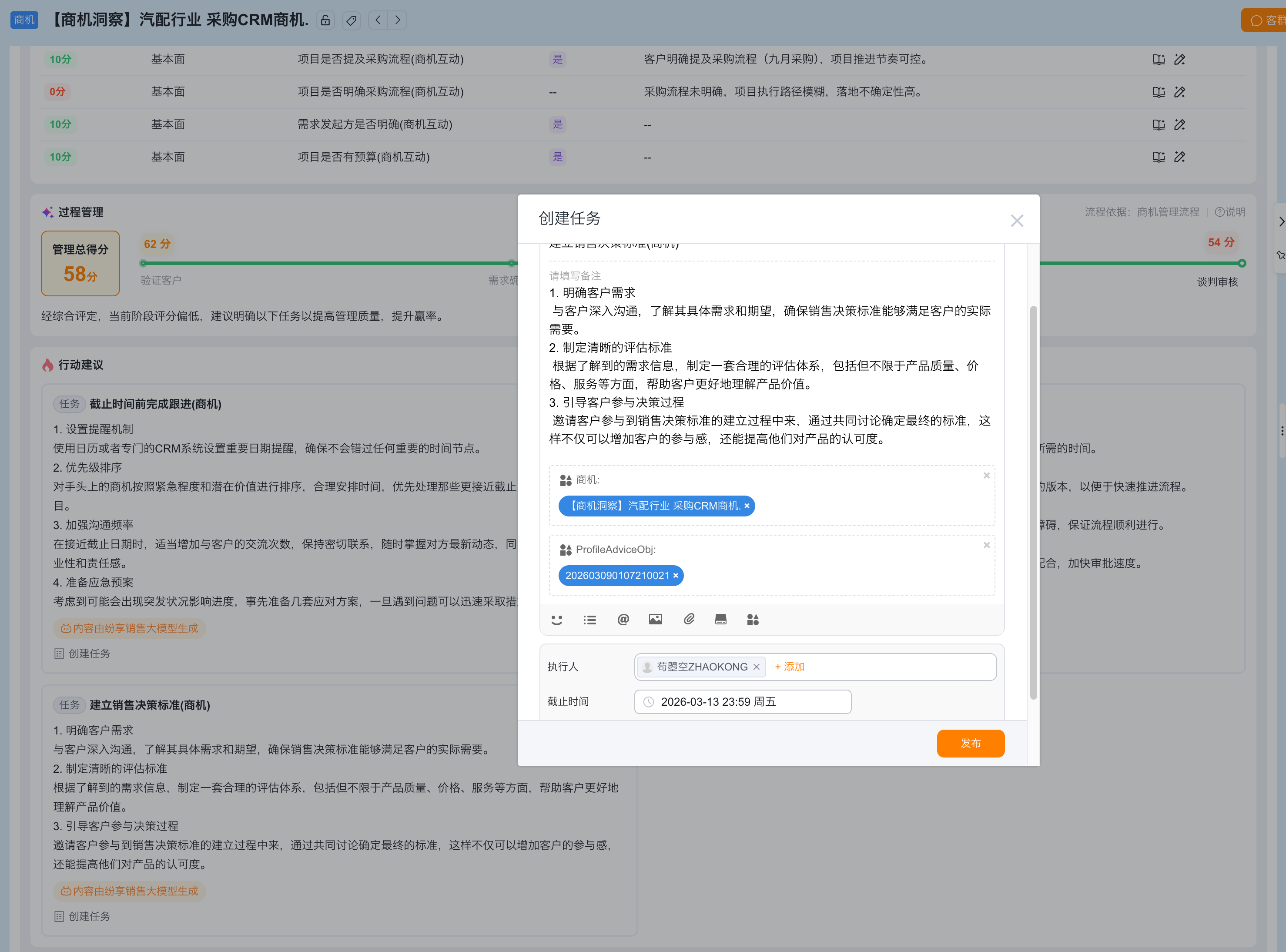The height and width of the screenshot is (952, 1286).
Task: Click the @ mention icon
Action: 623,620
